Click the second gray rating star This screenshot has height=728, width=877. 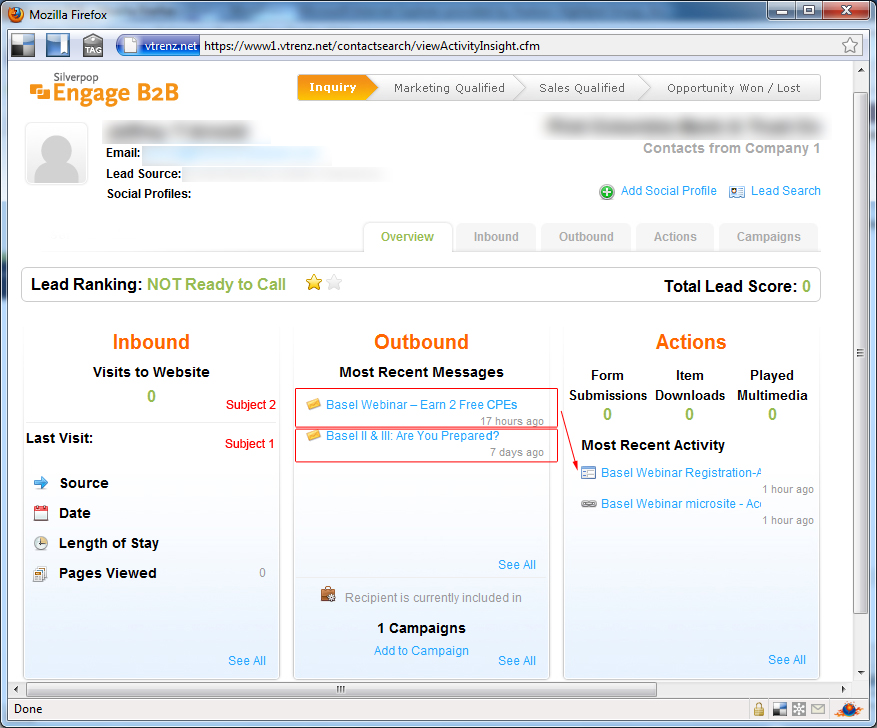pos(334,283)
